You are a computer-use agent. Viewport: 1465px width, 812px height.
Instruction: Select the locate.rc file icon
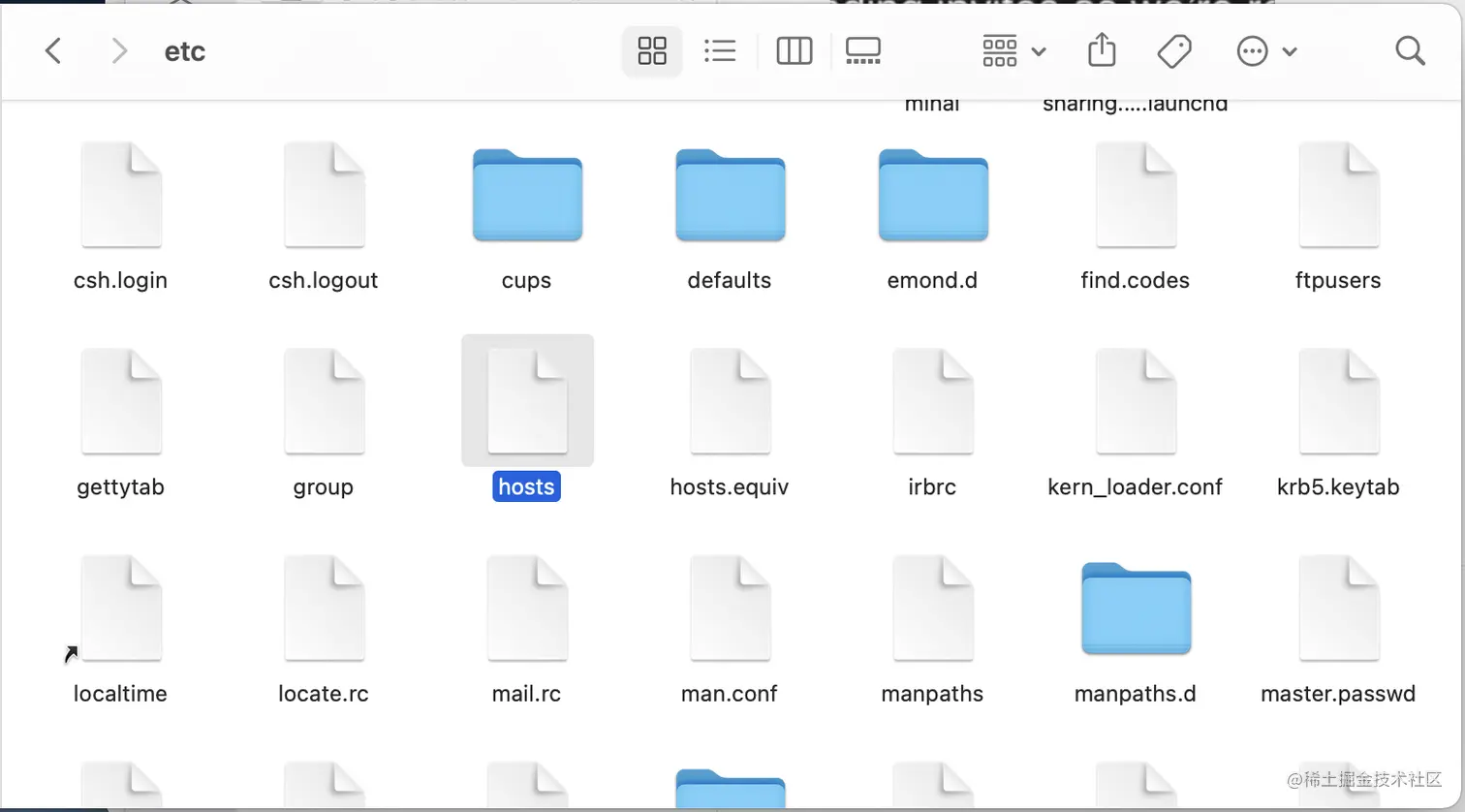tap(324, 609)
